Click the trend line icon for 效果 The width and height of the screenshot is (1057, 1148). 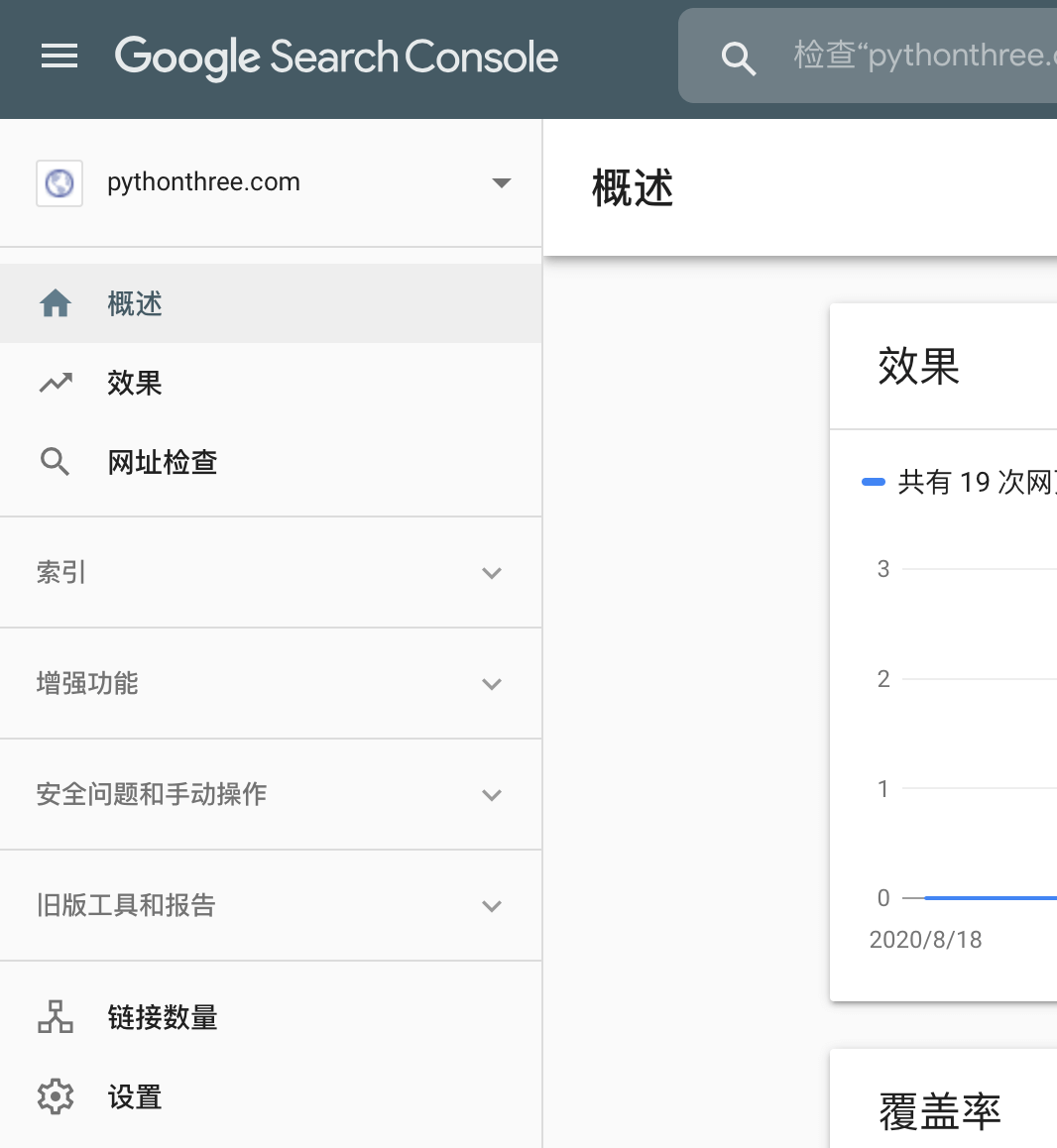[56, 383]
